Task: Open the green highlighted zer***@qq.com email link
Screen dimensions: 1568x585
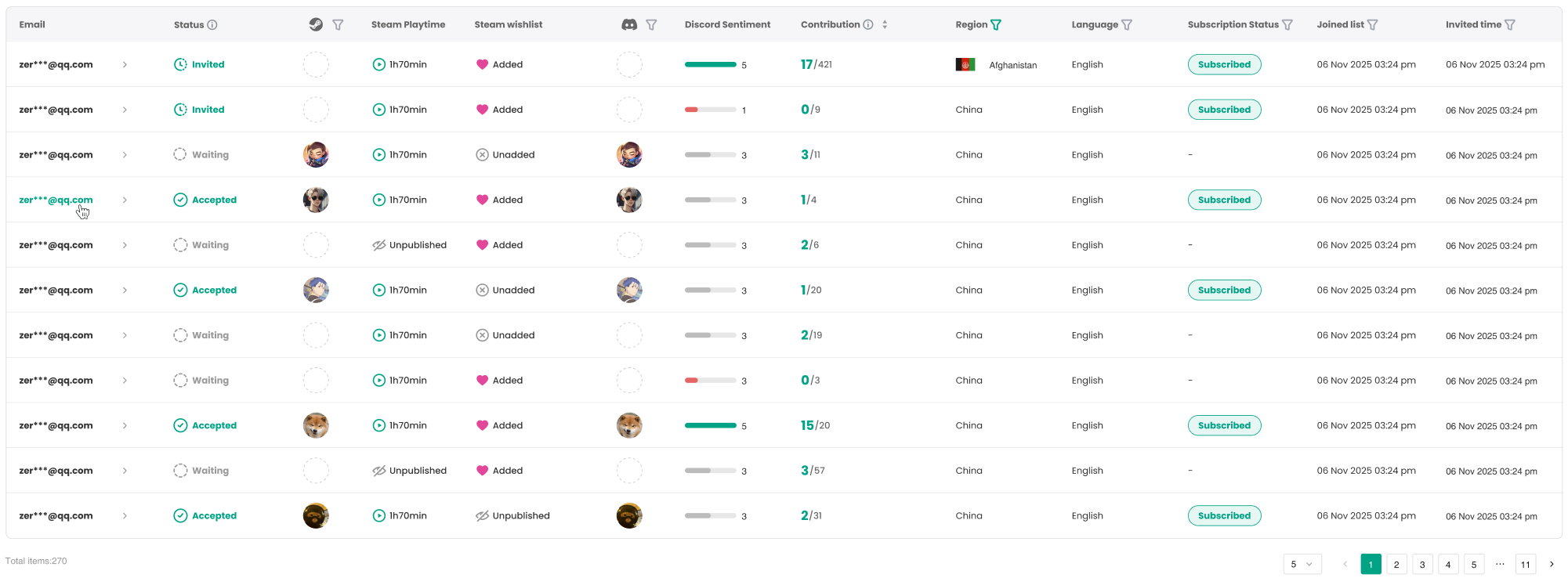Action: [56, 200]
